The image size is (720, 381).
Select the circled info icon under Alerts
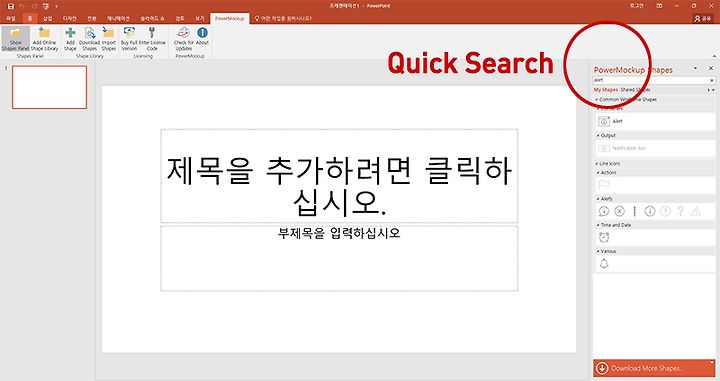[x=650, y=211]
